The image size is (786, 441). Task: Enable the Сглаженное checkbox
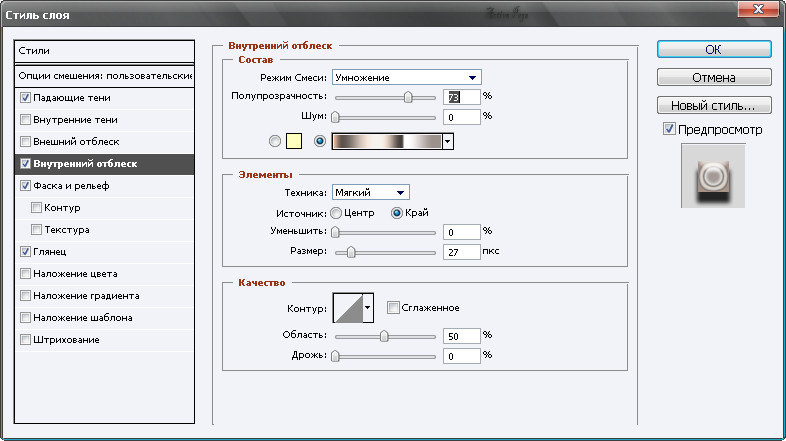pyautogui.click(x=393, y=307)
